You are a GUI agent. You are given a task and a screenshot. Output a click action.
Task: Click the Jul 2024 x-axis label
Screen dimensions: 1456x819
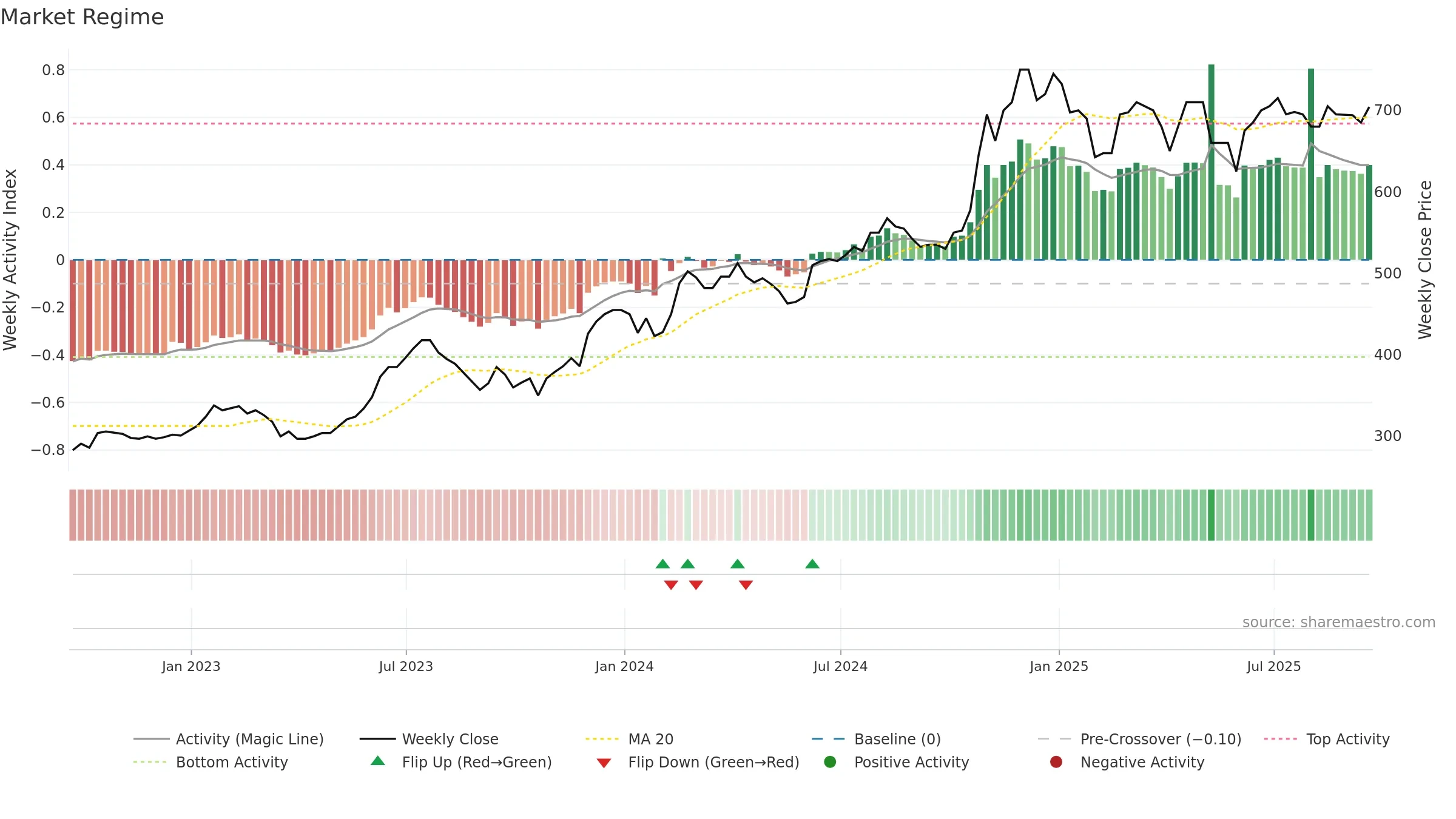(x=840, y=667)
